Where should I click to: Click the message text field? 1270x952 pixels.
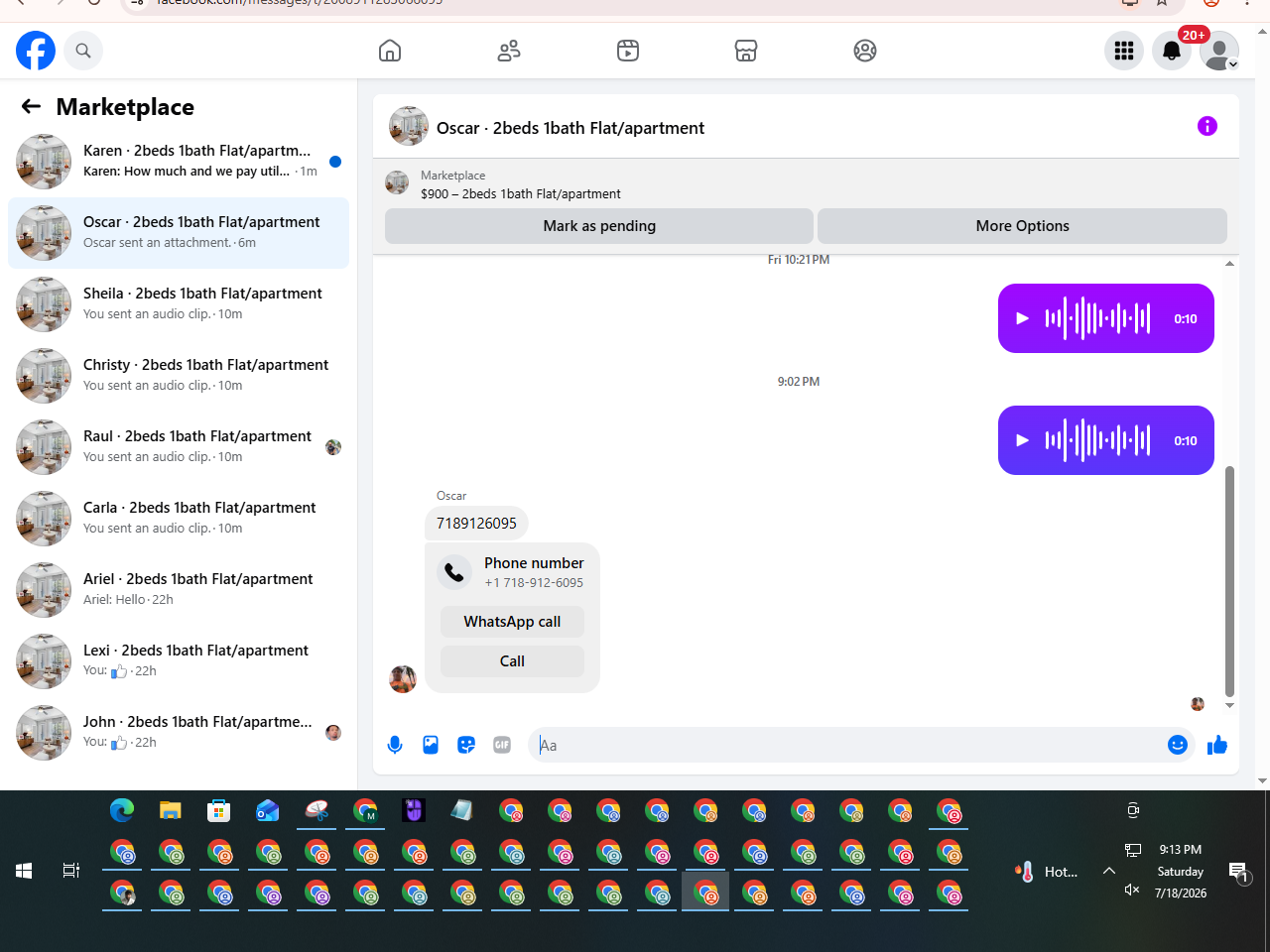tap(848, 745)
